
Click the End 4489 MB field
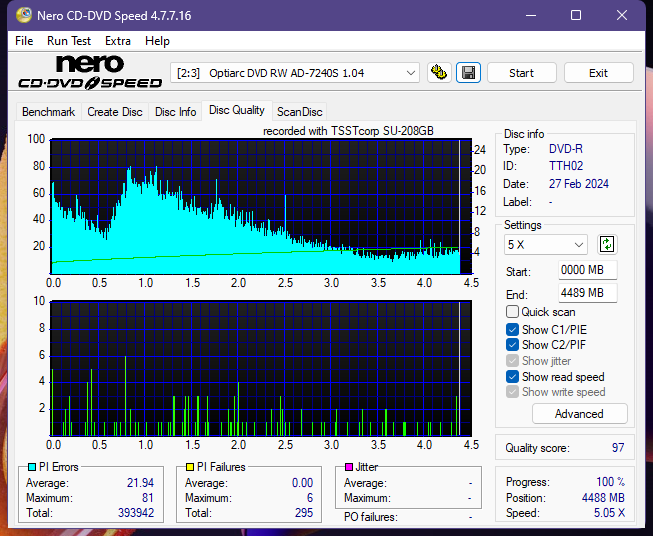point(588,293)
